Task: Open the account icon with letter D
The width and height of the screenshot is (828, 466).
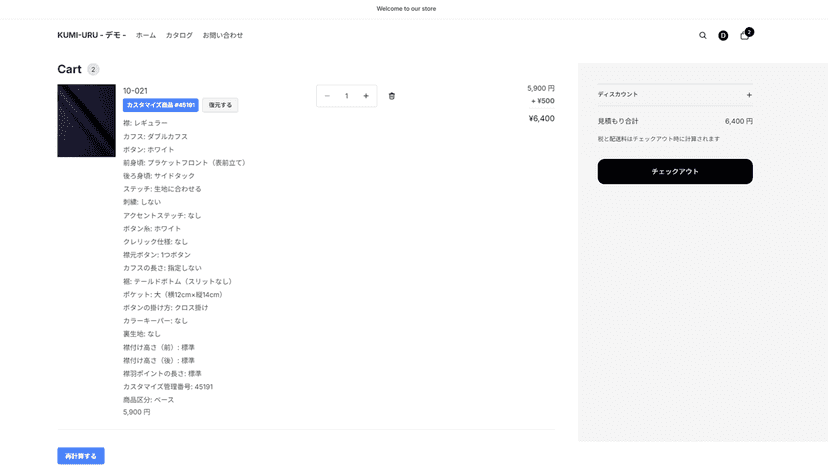Action: pos(723,35)
